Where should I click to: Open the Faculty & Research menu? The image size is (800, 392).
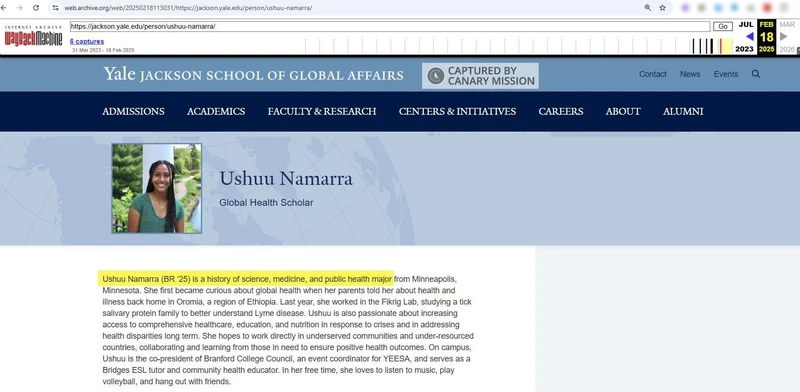322,111
